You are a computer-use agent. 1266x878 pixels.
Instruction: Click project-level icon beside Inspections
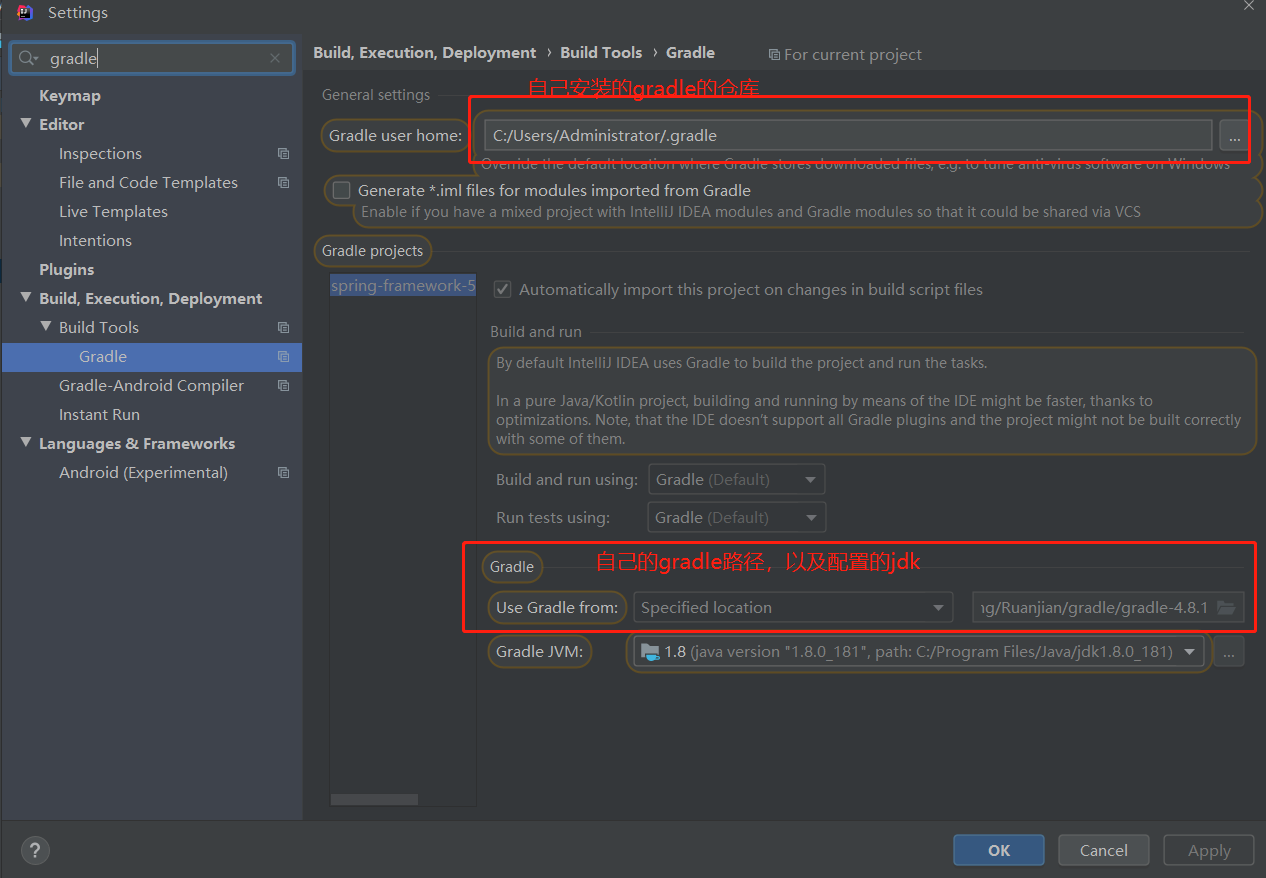284,154
